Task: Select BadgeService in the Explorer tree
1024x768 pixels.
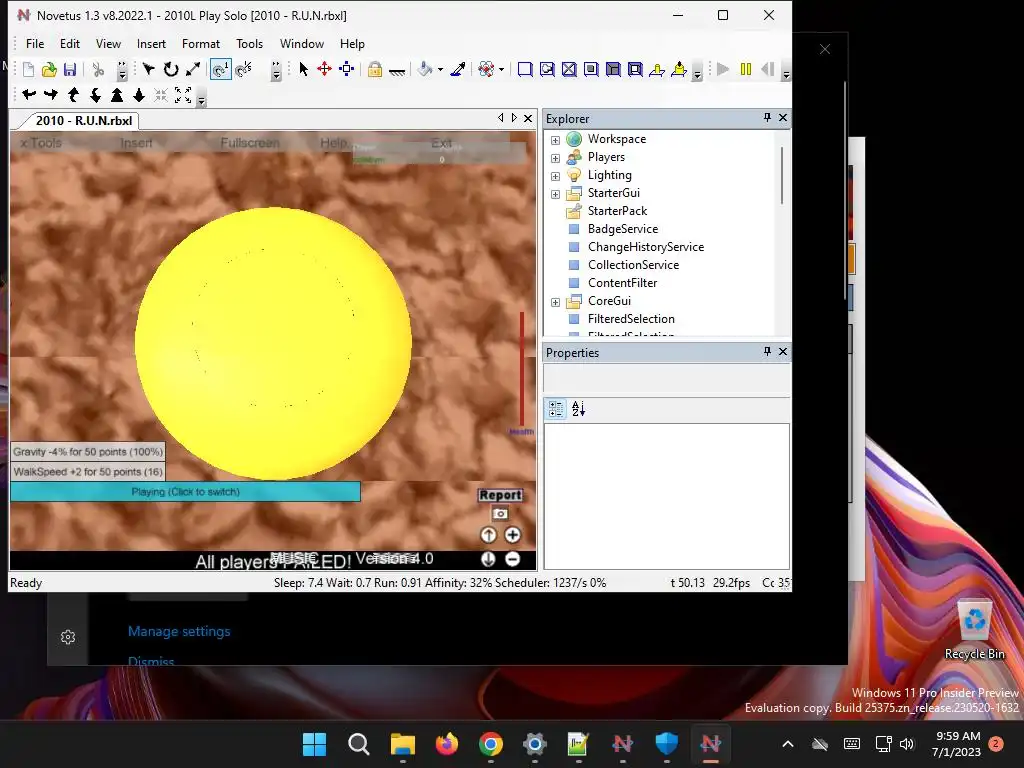Action: (x=622, y=229)
